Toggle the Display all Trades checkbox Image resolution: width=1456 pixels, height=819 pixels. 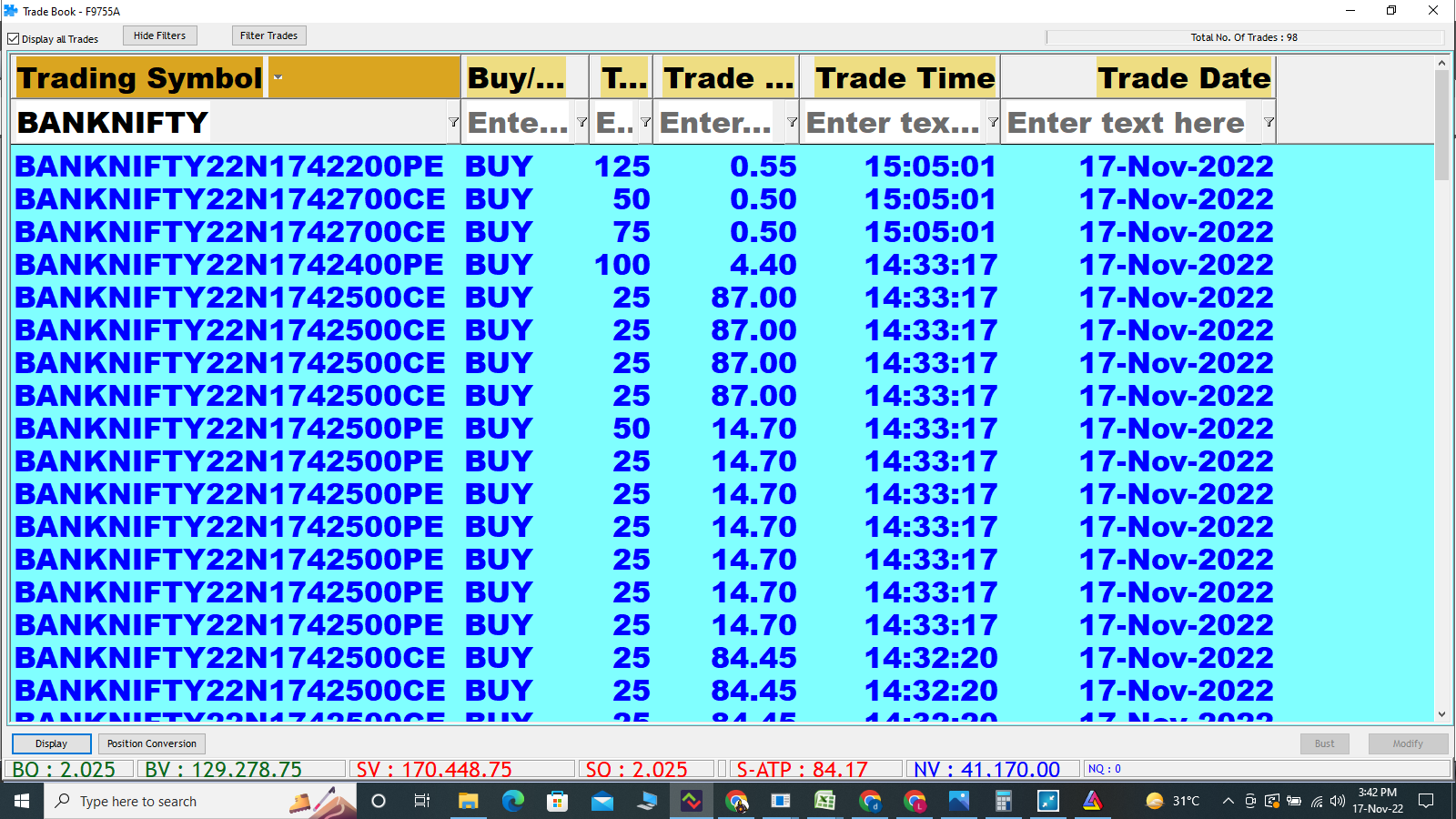14,39
